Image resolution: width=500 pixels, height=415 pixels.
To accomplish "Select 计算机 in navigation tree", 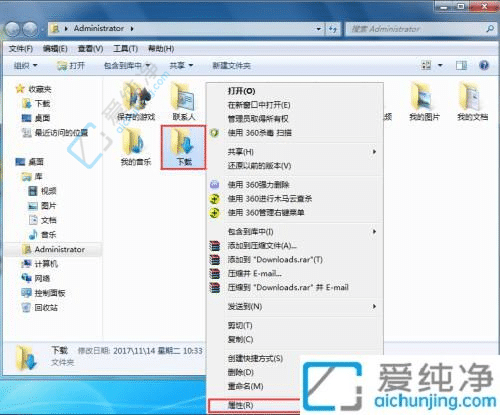I will tap(40, 264).
